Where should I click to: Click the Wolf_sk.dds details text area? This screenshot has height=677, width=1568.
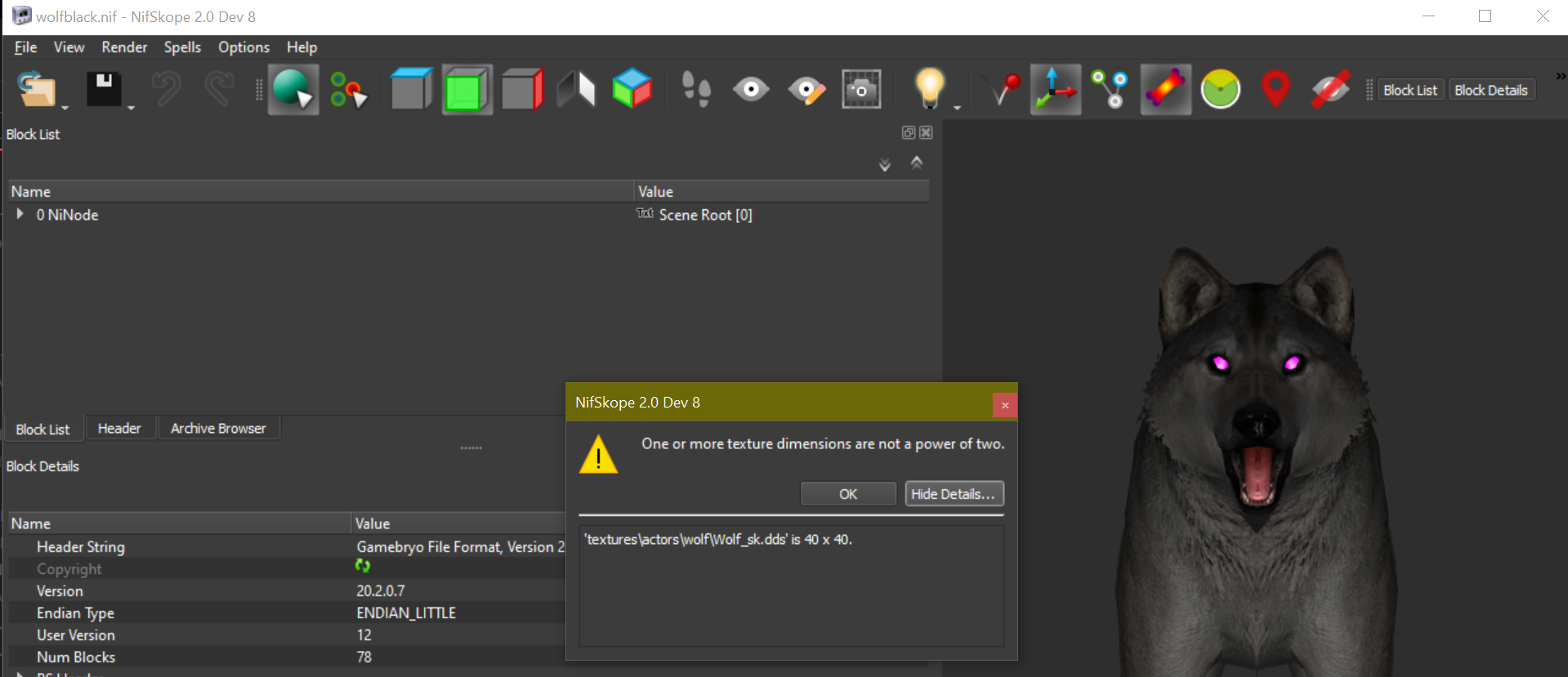[791, 585]
